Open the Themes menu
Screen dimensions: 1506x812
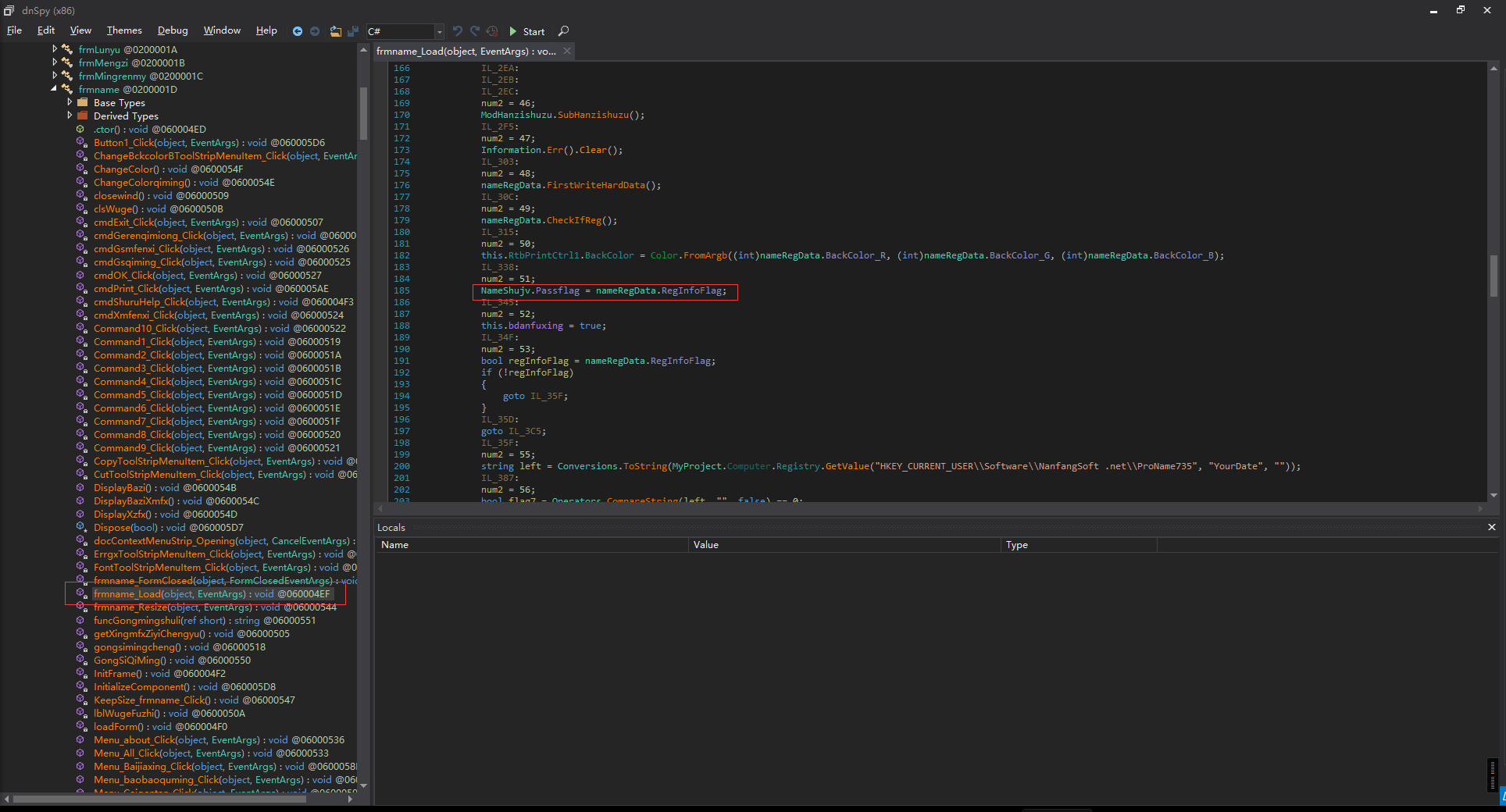124,30
